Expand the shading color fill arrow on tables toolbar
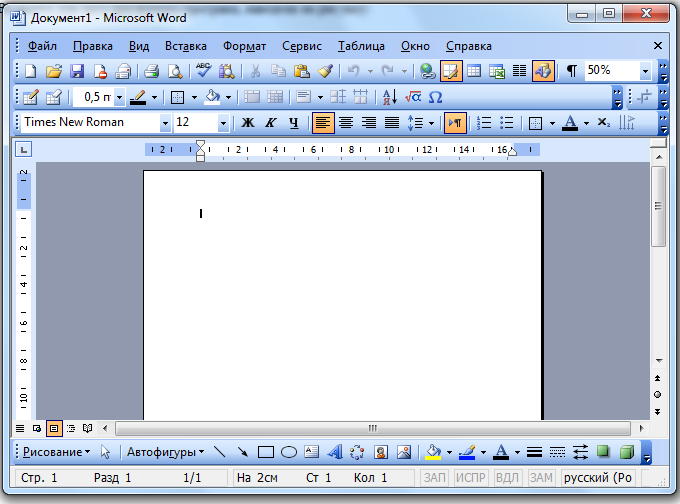680x504 pixels. [x=228, y=98]
